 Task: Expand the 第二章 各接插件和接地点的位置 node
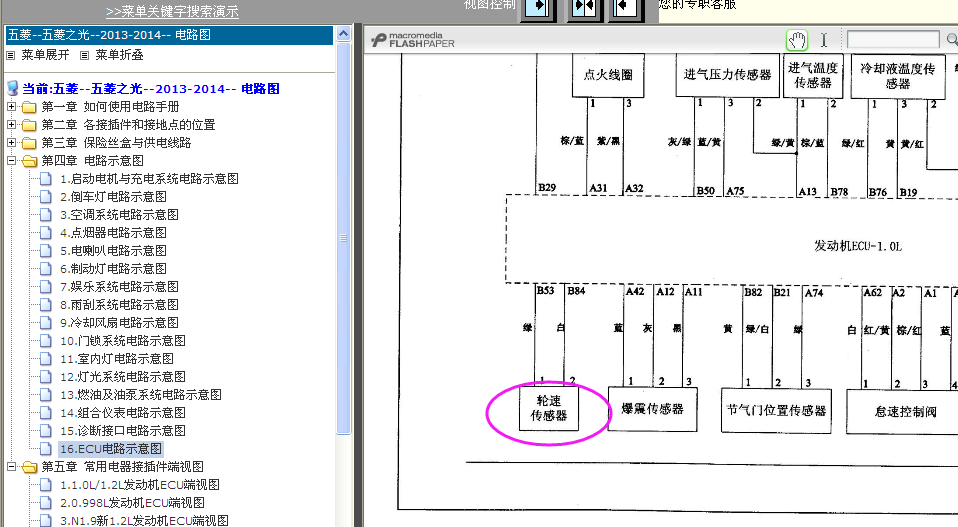click(x=11, y=125)
